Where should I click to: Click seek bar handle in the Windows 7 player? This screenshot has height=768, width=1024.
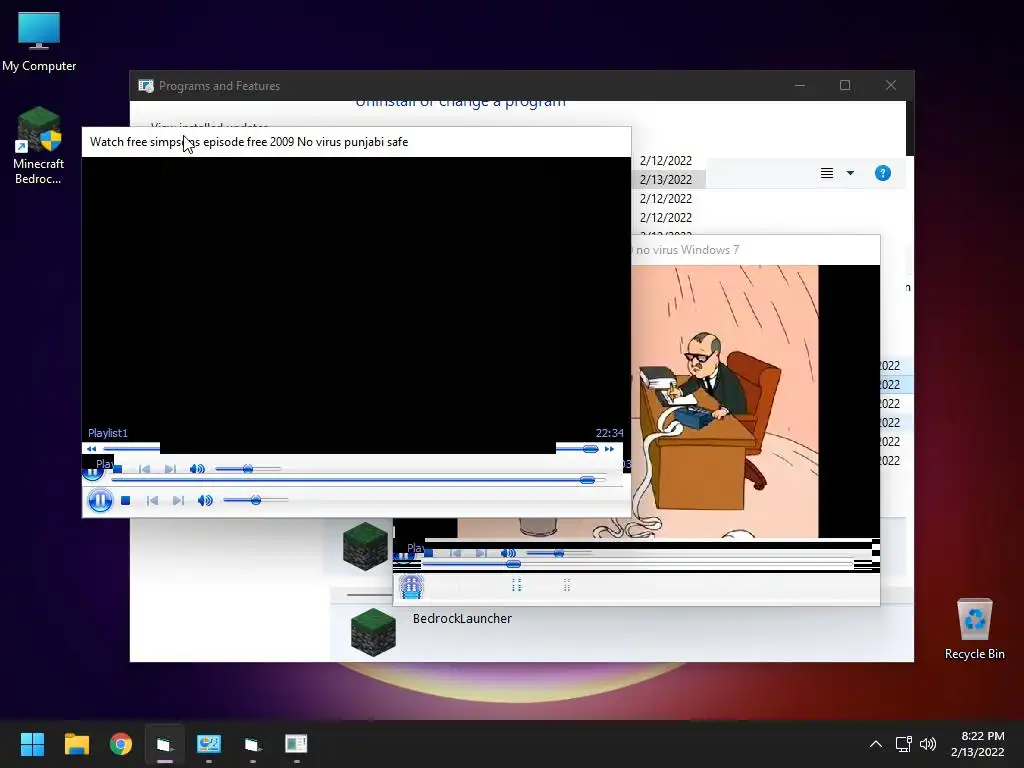point(513,564)
